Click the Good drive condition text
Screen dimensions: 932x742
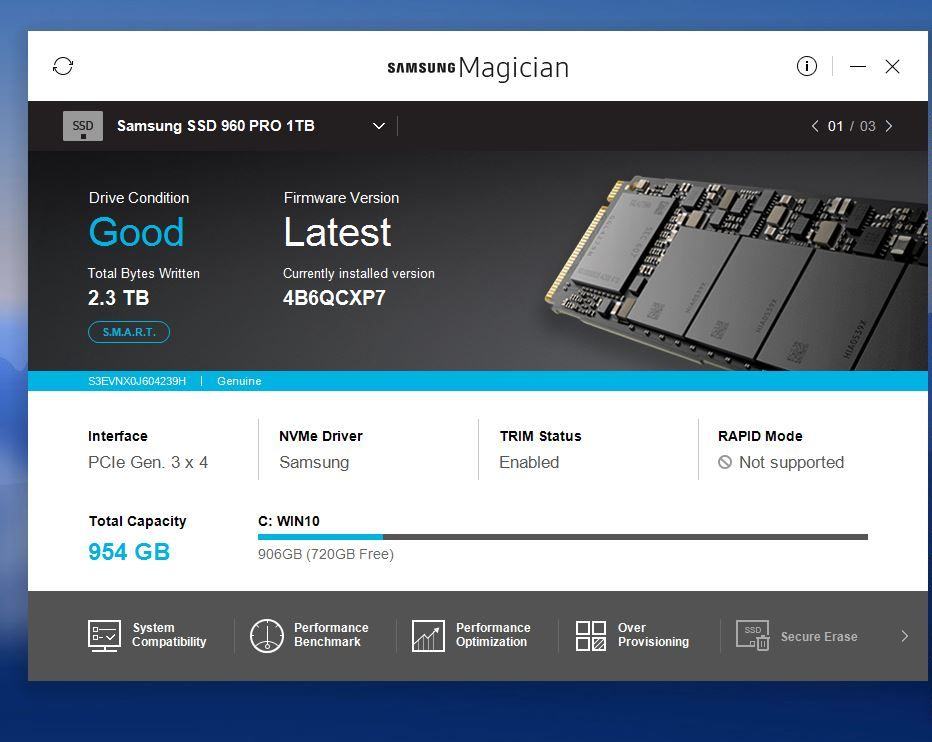137,232
